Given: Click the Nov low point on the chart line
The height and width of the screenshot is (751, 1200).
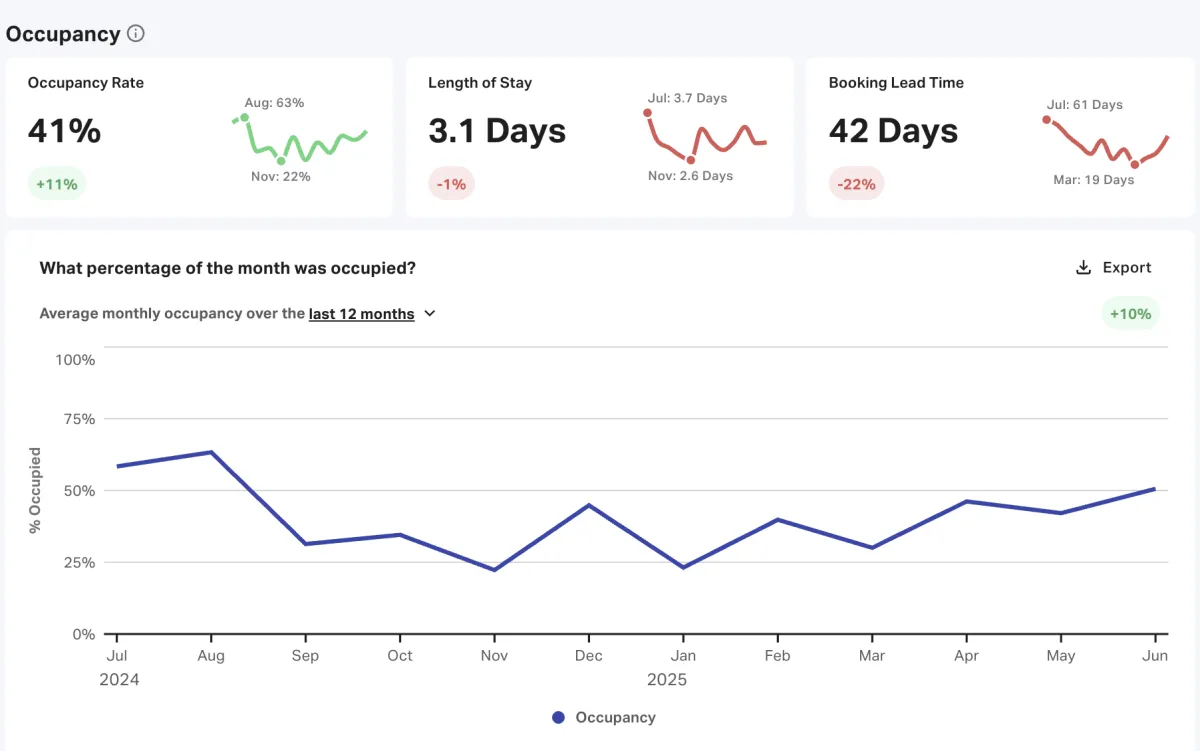Looking at the screenshot, I should (x=494, y=570).
